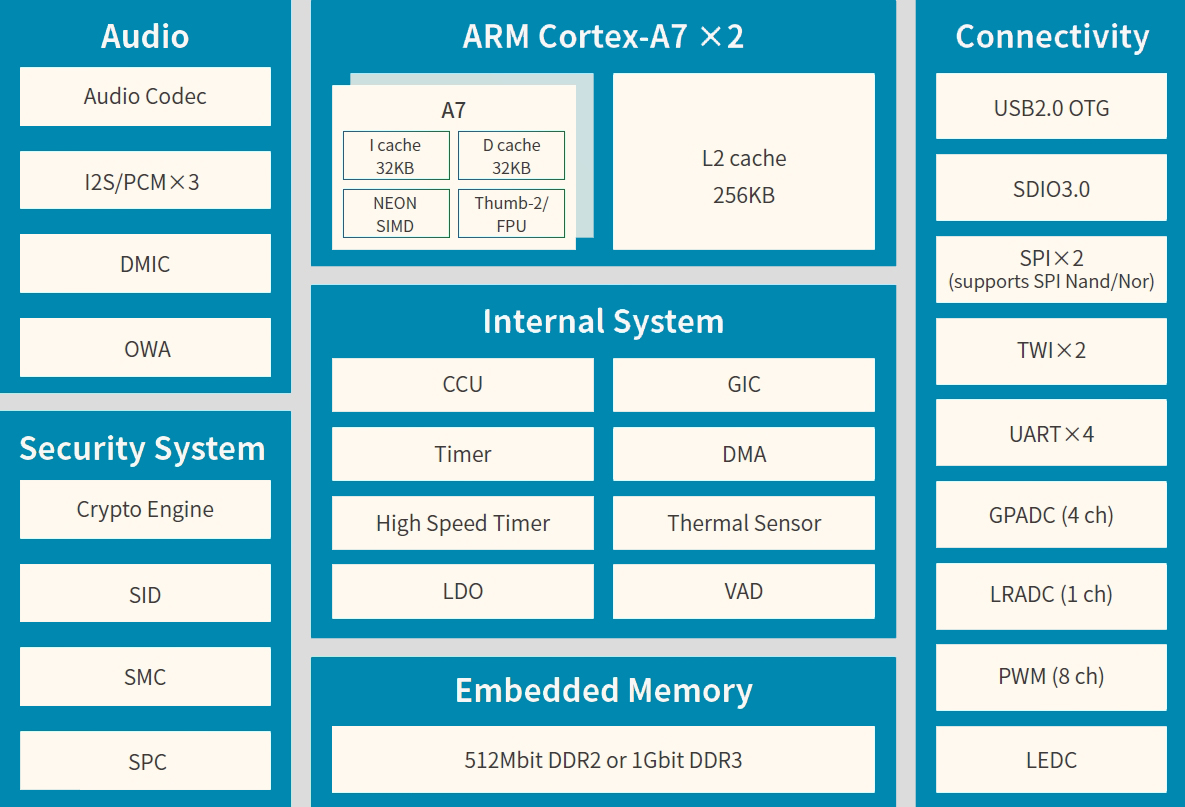
Task: Click the DMIC audio block
Action: point(145,264)
